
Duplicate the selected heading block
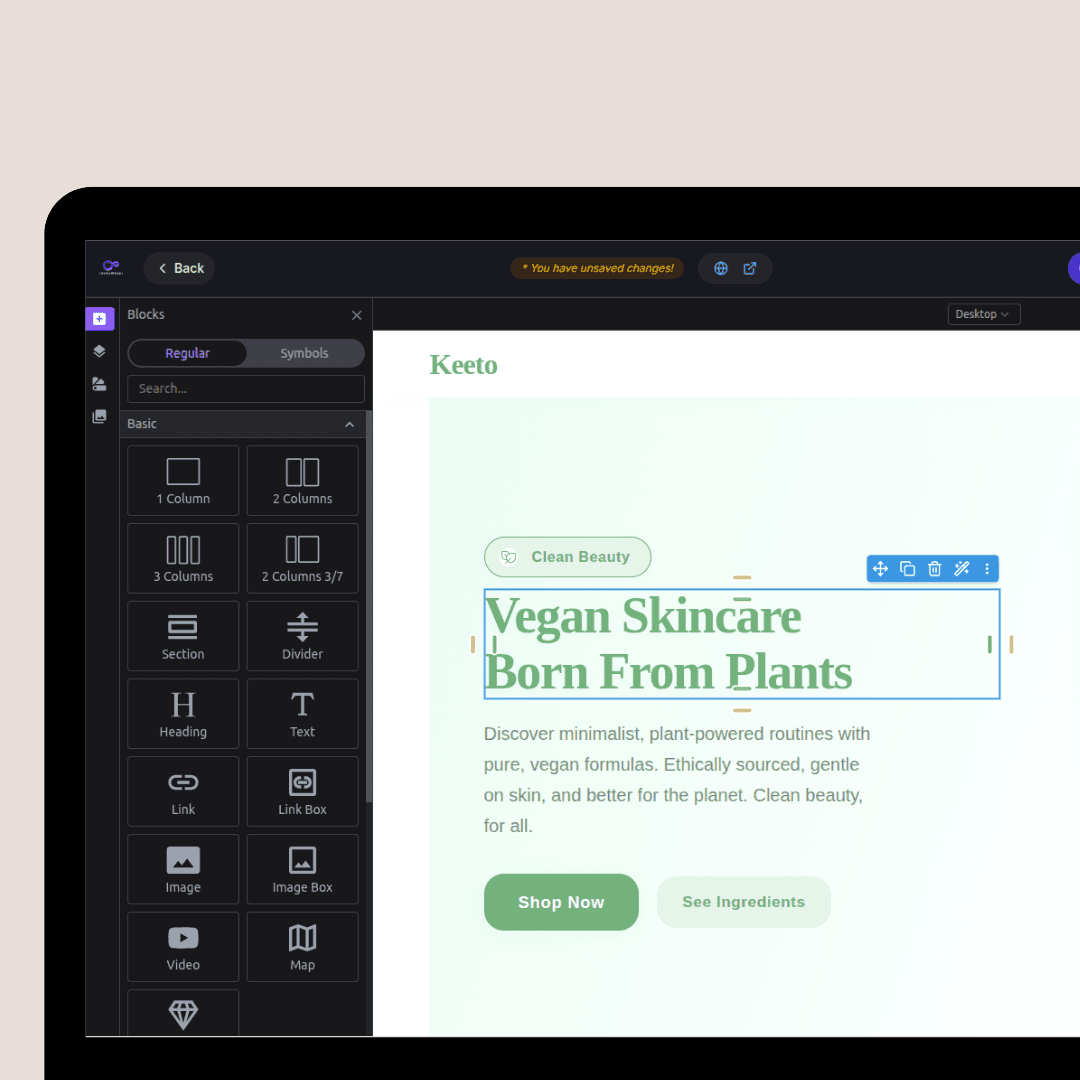(907, 568)
